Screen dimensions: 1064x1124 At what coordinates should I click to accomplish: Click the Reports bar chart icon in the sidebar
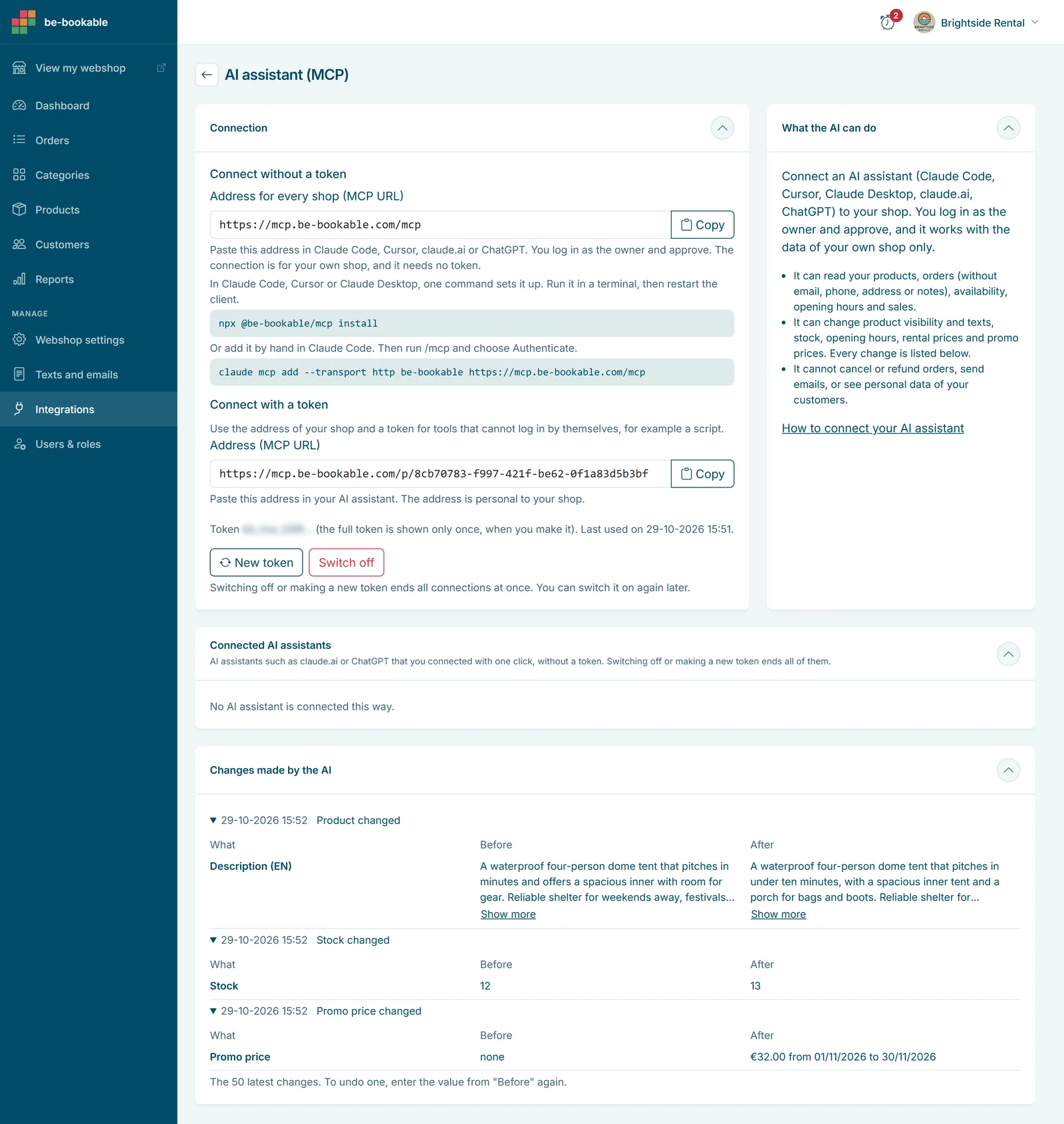click(x=19, y=279)
